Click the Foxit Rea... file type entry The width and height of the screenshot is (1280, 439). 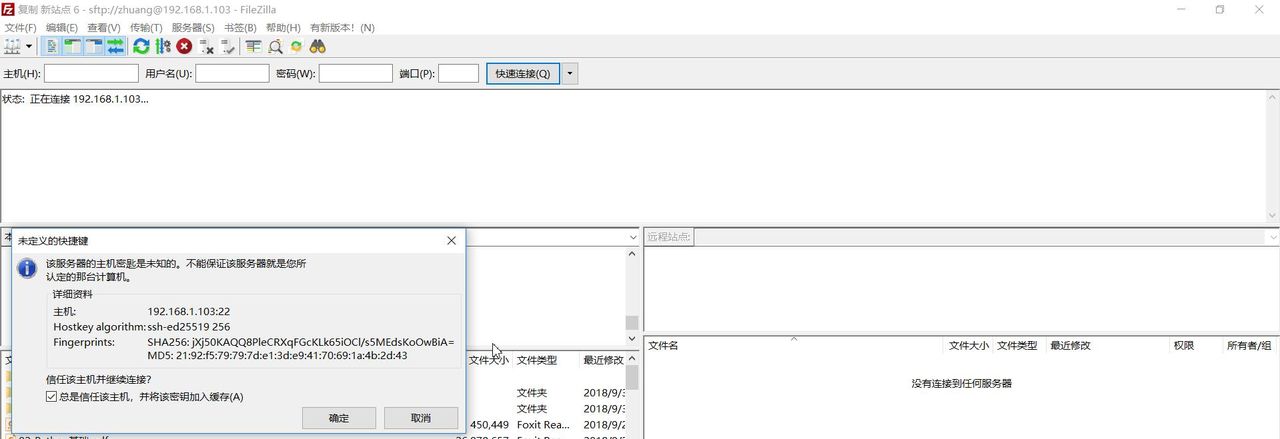(x=542, y=425)
